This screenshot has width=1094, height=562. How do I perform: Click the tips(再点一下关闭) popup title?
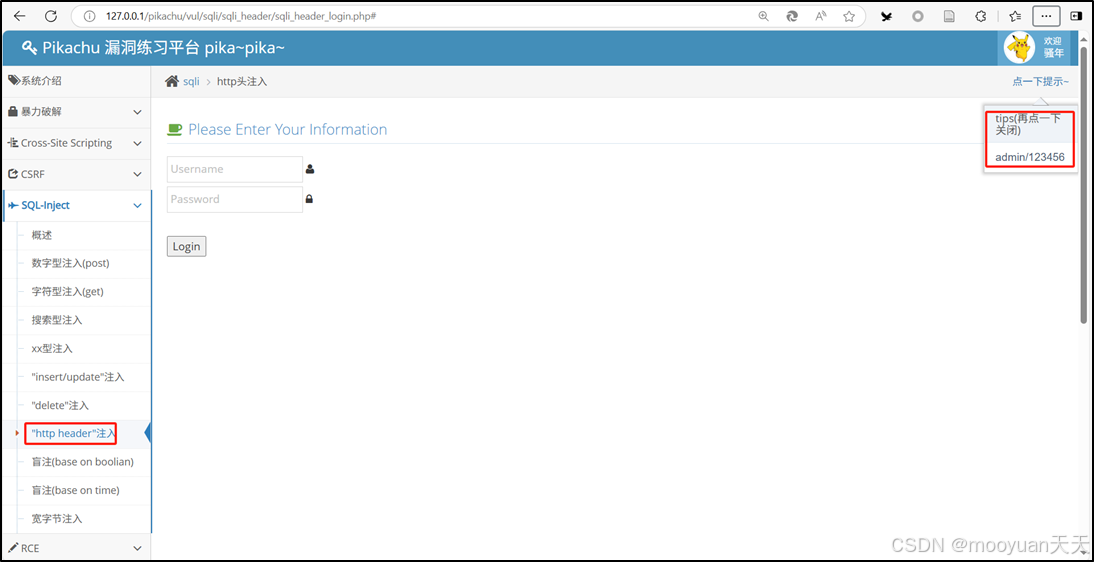(1029, 124)
